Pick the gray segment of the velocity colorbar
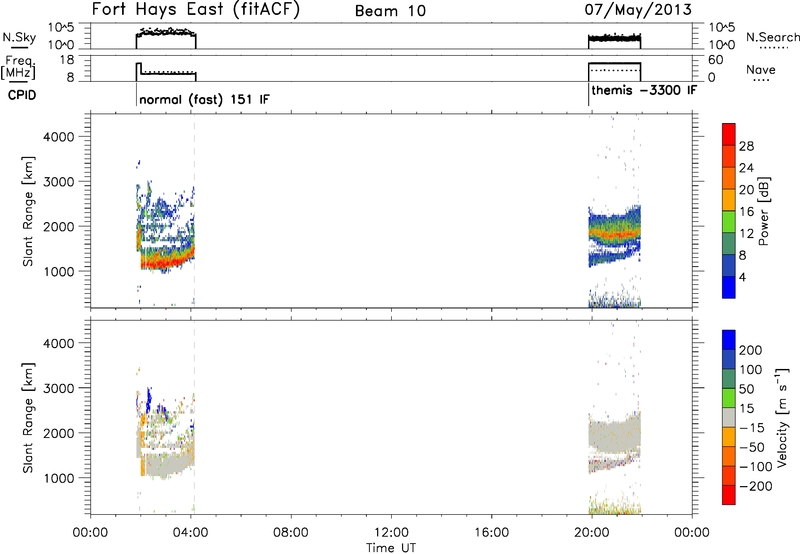 tap(729, 417)
